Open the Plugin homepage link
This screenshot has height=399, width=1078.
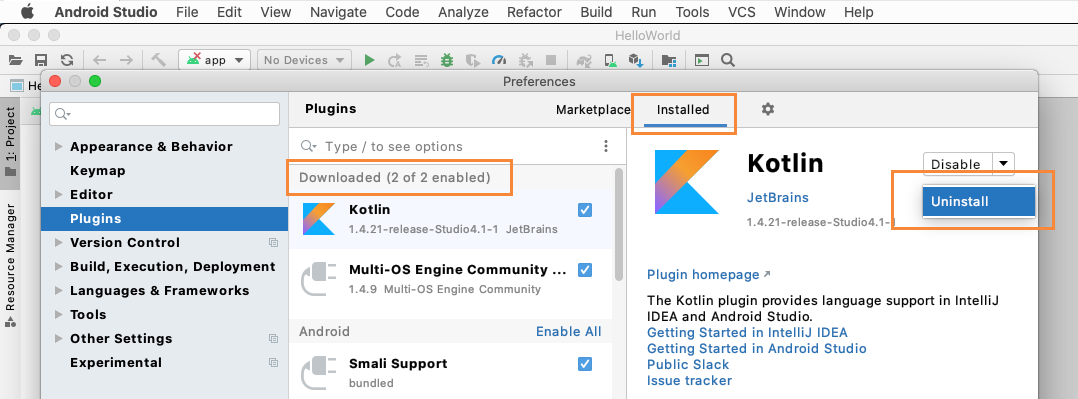tap(708, 274)
